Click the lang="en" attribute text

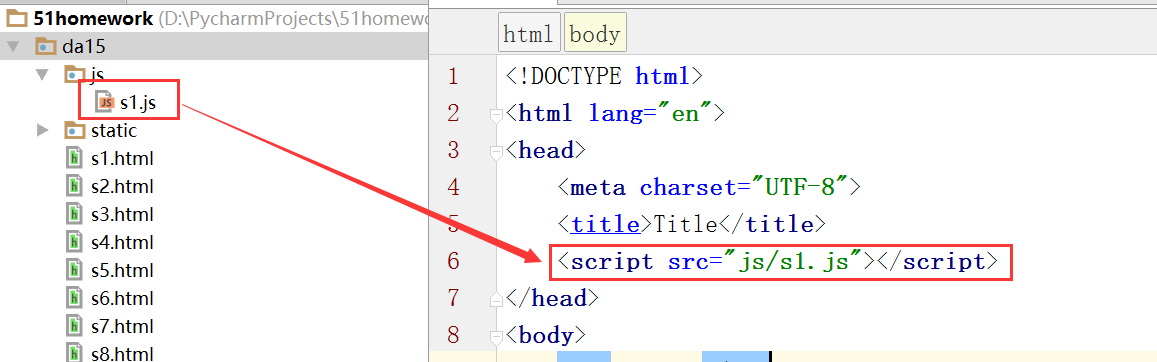point(651,114)
